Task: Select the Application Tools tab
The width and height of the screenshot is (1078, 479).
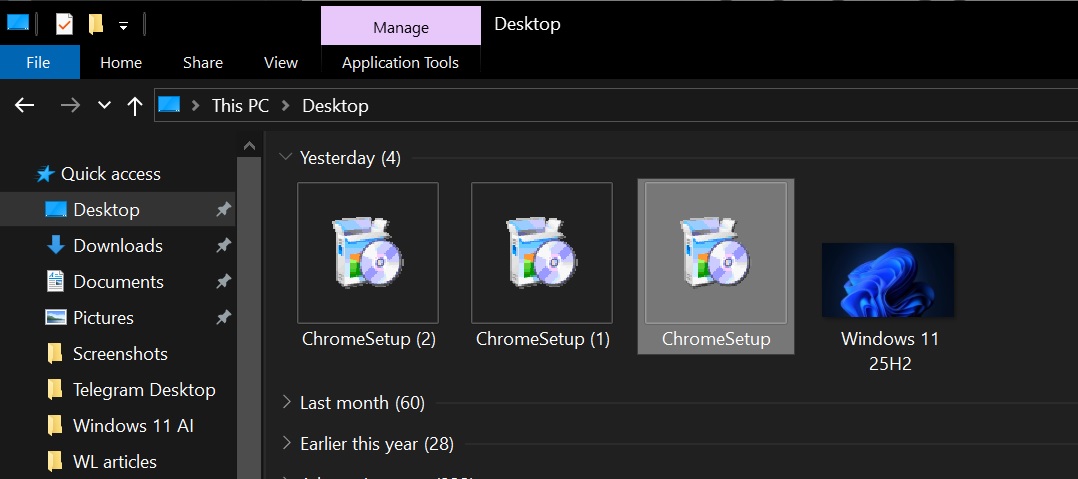Action: point(400,63)
